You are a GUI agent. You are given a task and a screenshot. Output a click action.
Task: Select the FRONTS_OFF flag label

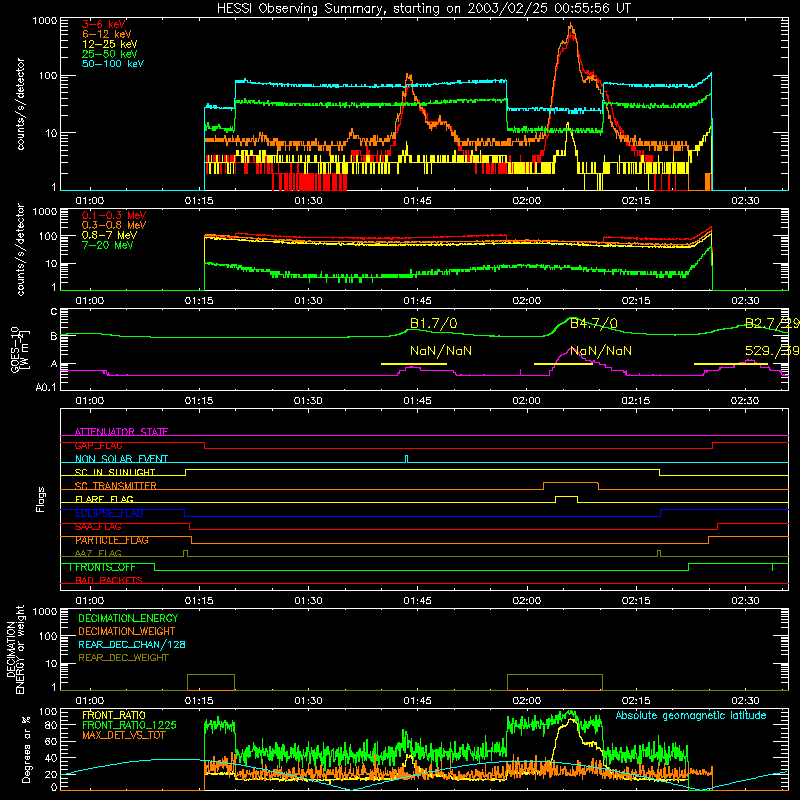click(x=103, y=567)
